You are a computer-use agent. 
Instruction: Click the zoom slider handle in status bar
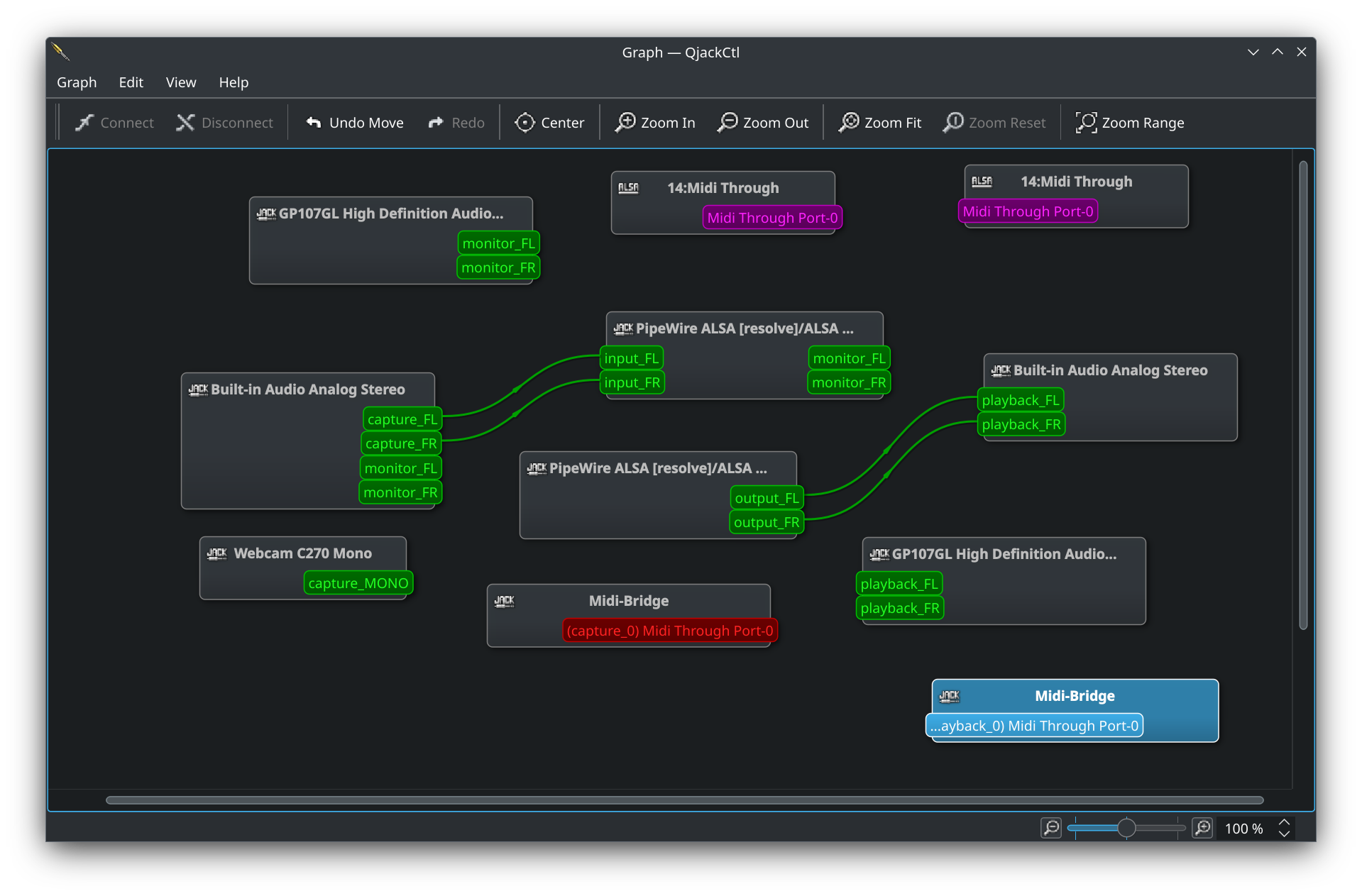coord(1126,828)
